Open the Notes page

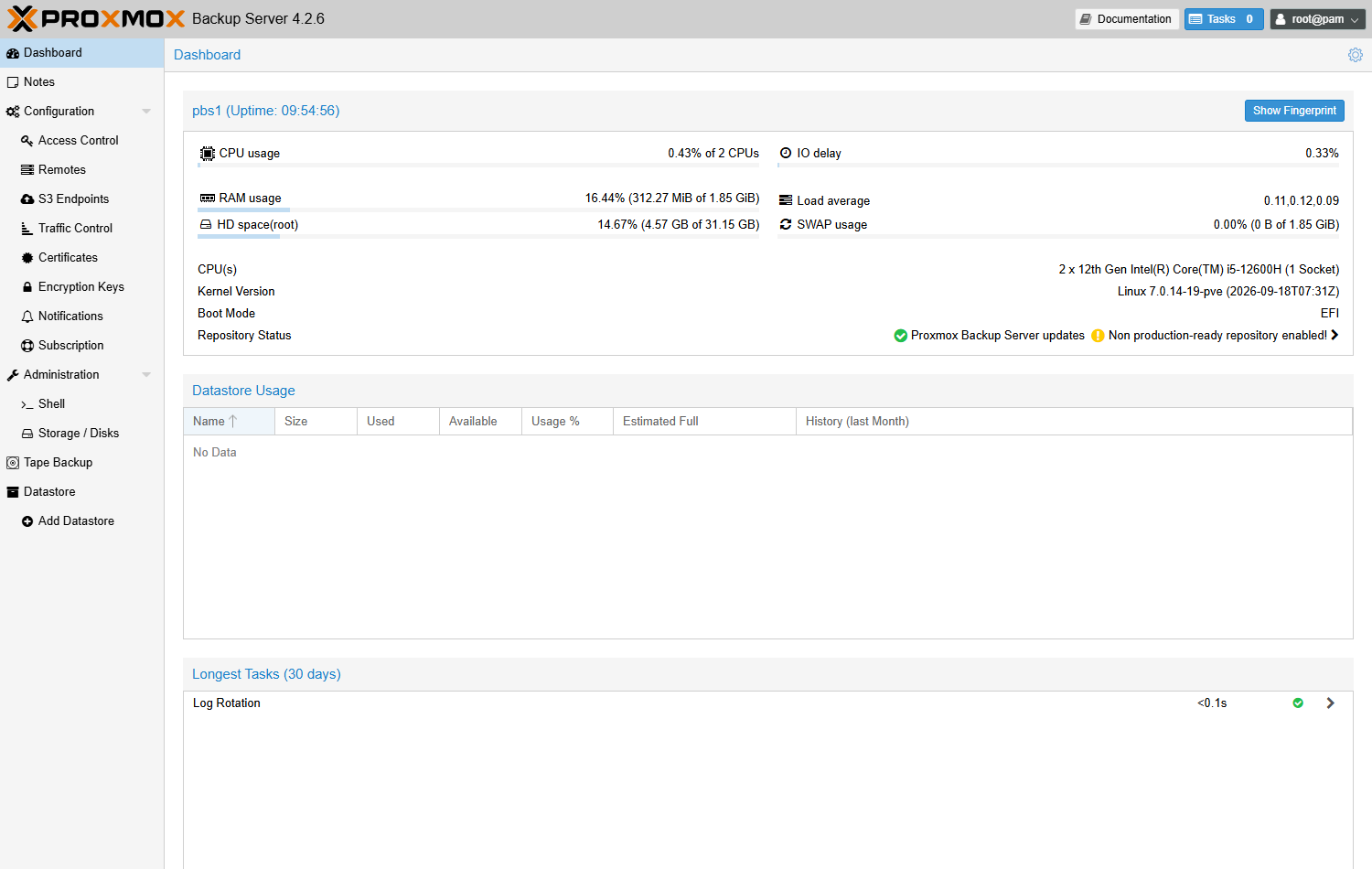pyautogui.click(x=82, y=82)
